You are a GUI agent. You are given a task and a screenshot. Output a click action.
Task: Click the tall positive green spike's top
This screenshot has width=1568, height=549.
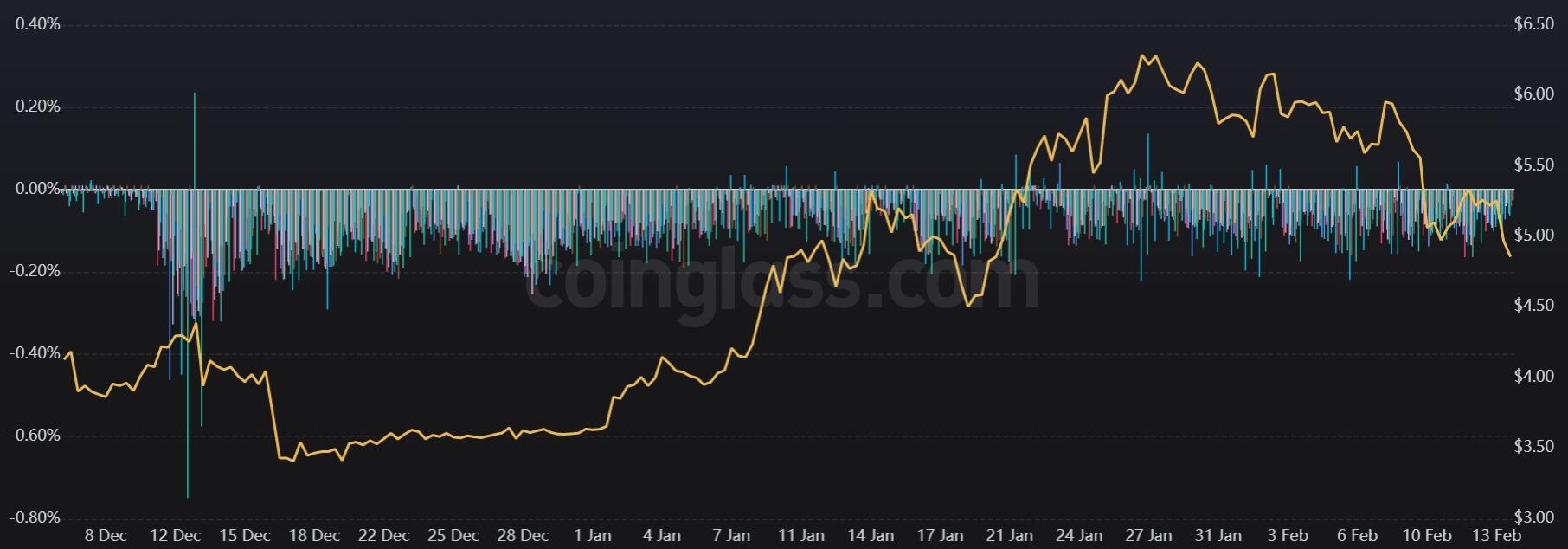pyautogui.click(x=195, y=94)
